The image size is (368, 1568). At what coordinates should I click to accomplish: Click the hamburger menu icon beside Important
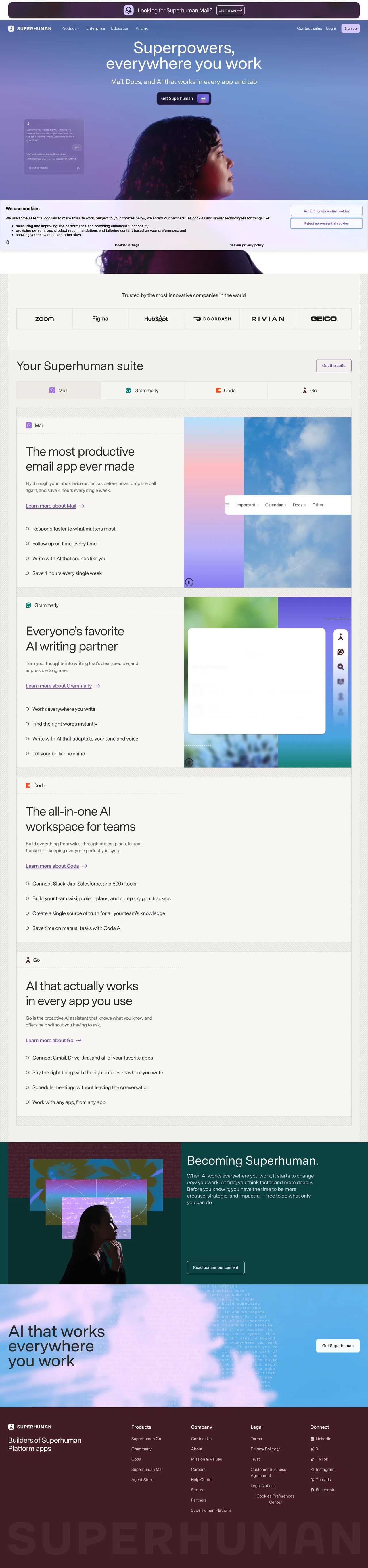point(227,505)
